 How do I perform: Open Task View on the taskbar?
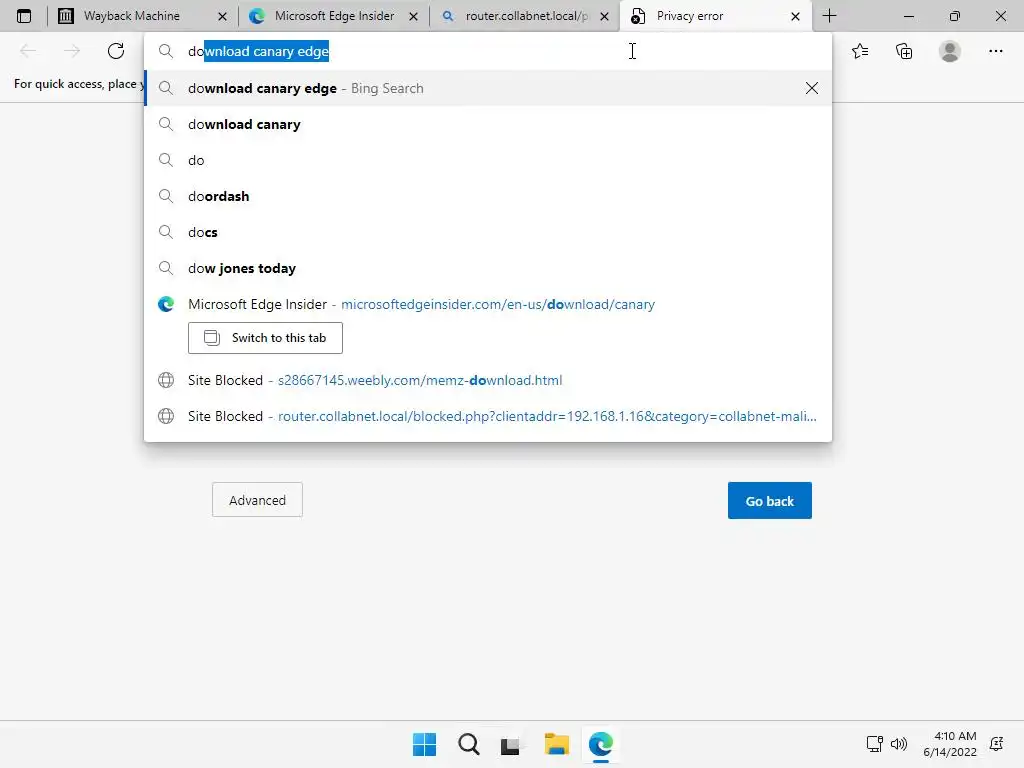511,744
